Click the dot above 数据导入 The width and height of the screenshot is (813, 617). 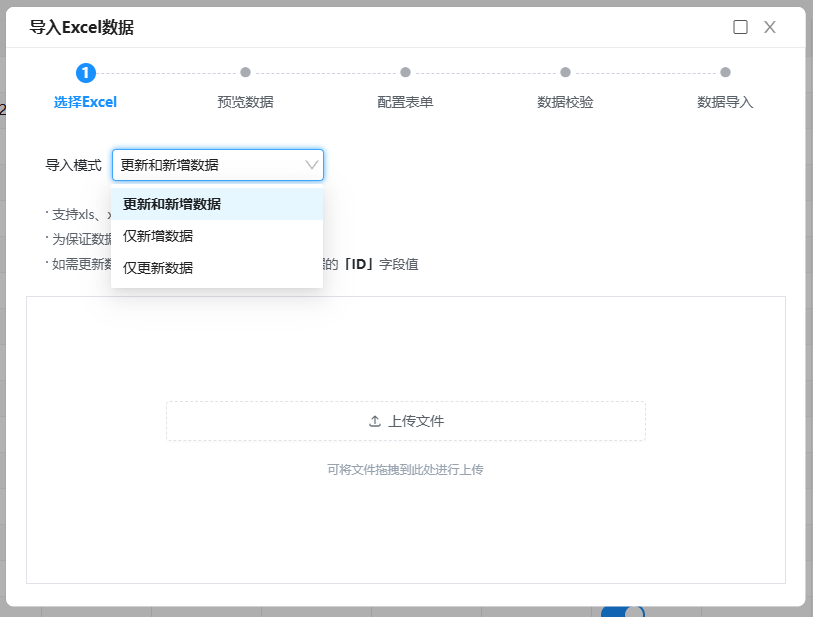point(725,72)
